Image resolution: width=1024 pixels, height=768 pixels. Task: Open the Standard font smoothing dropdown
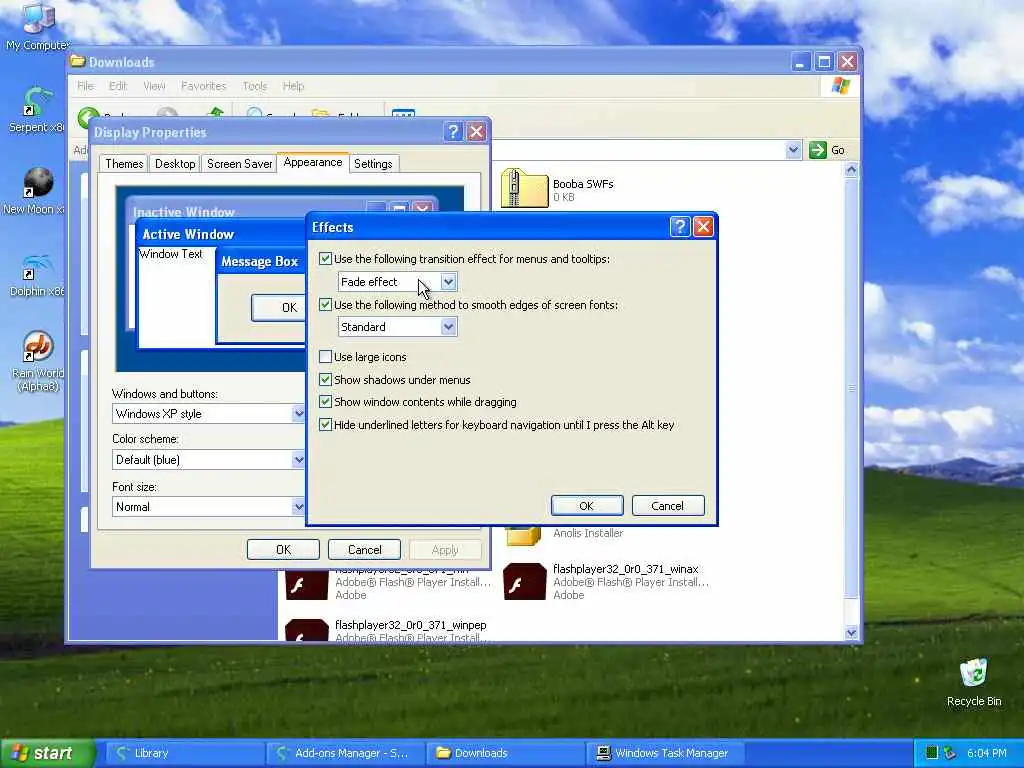tap(448, 327)
